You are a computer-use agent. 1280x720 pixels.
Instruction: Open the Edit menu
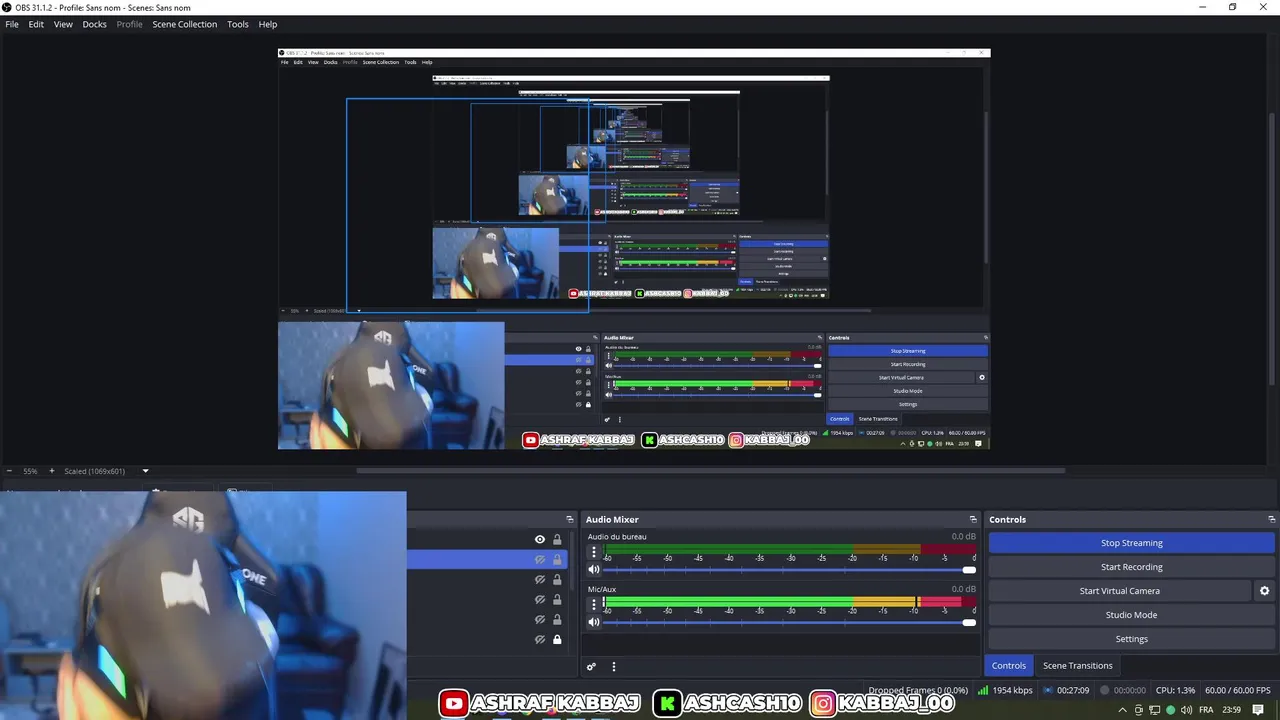click(36, 24)
